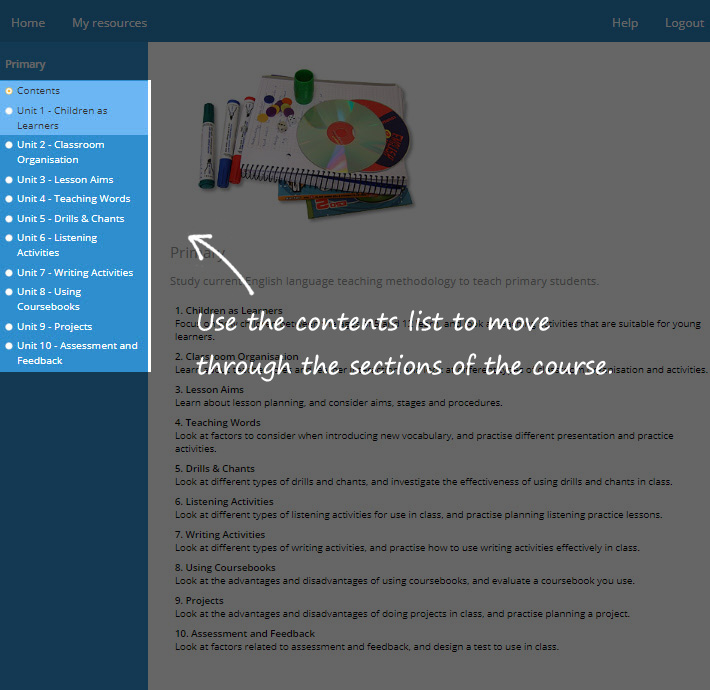This screenshot has width=710, height=690.
Task: Go to My resources page
Action: click(109, 23)
